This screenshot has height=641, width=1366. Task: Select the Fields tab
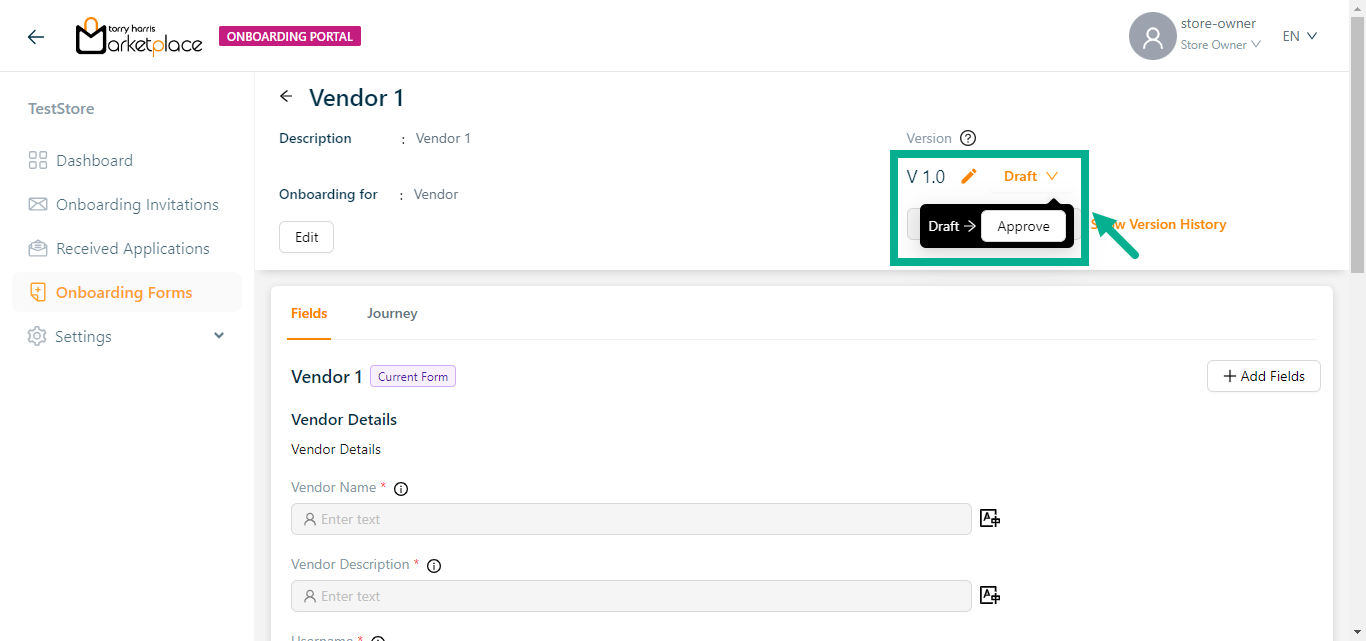309,314
